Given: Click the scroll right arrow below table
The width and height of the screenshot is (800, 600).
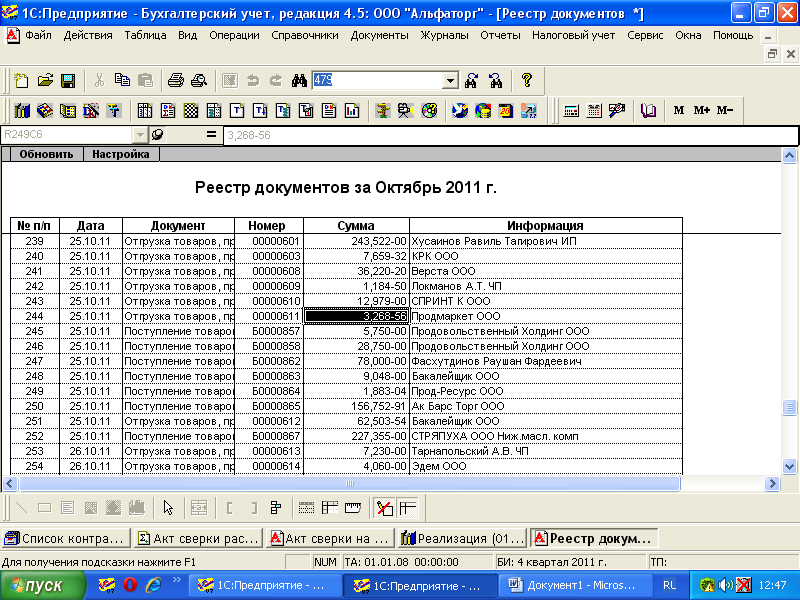Looking at the screenshot, I should click(x=772, y=483).
